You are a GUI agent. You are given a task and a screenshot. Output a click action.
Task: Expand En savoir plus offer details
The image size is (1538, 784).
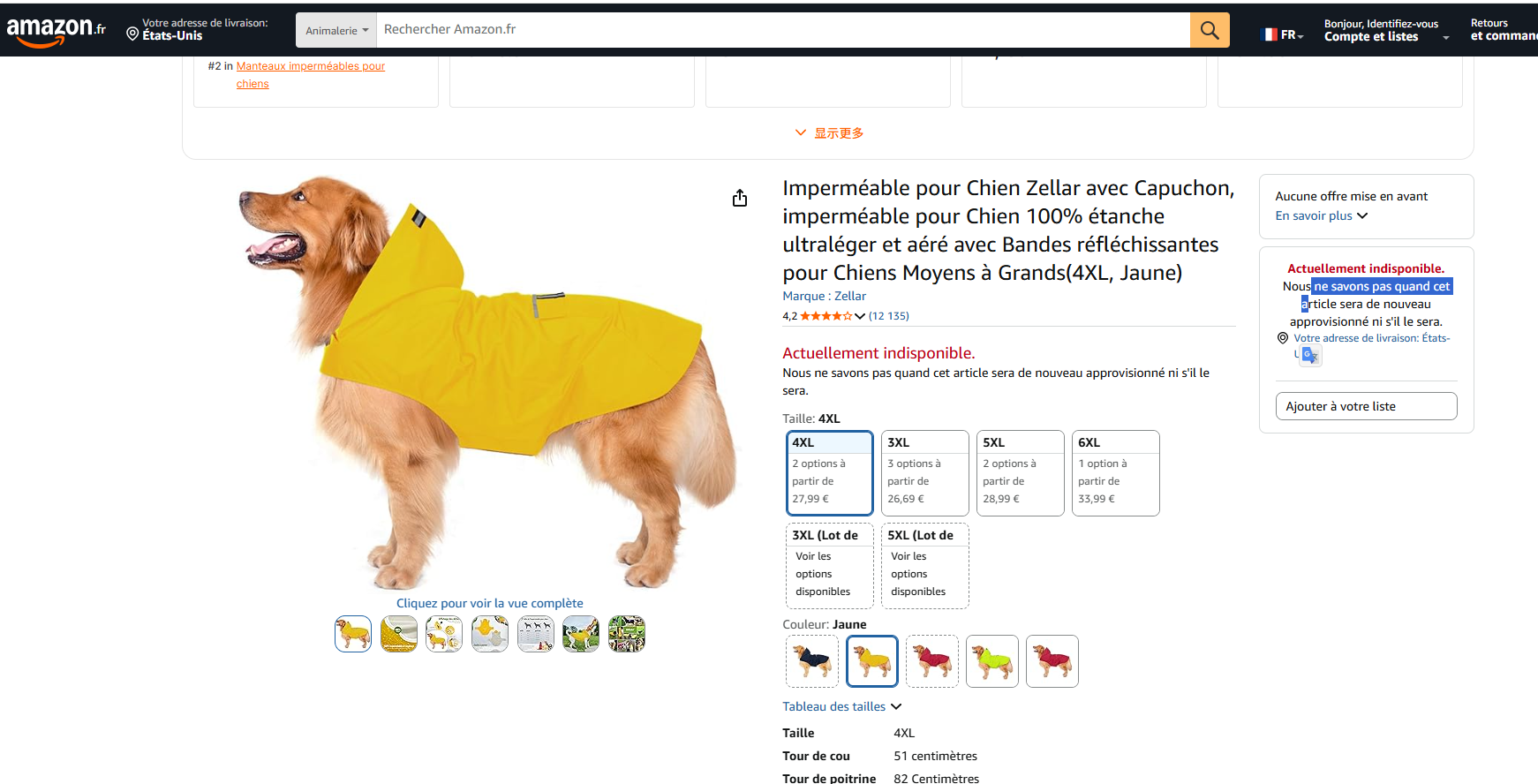point(1321,215)
